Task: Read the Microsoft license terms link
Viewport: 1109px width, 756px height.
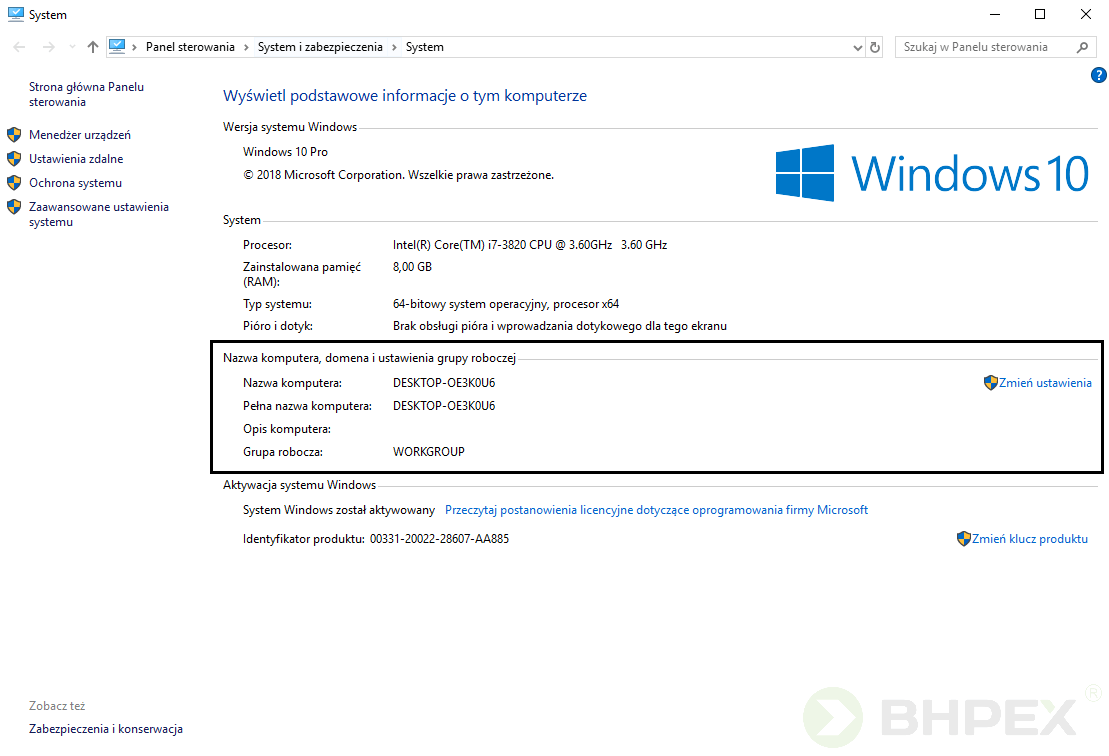Action: point(656,510)
